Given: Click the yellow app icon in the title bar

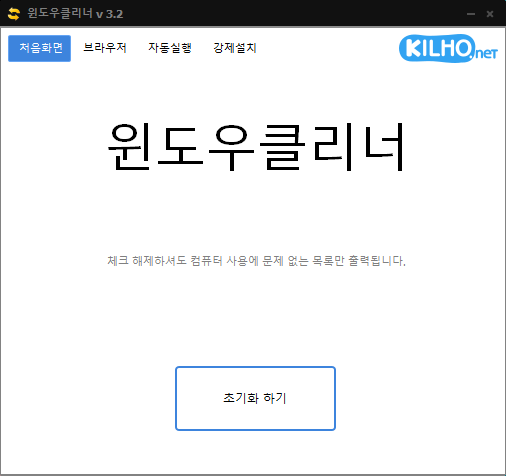Looking at the screenshot, I should click(x=14, y=14).
